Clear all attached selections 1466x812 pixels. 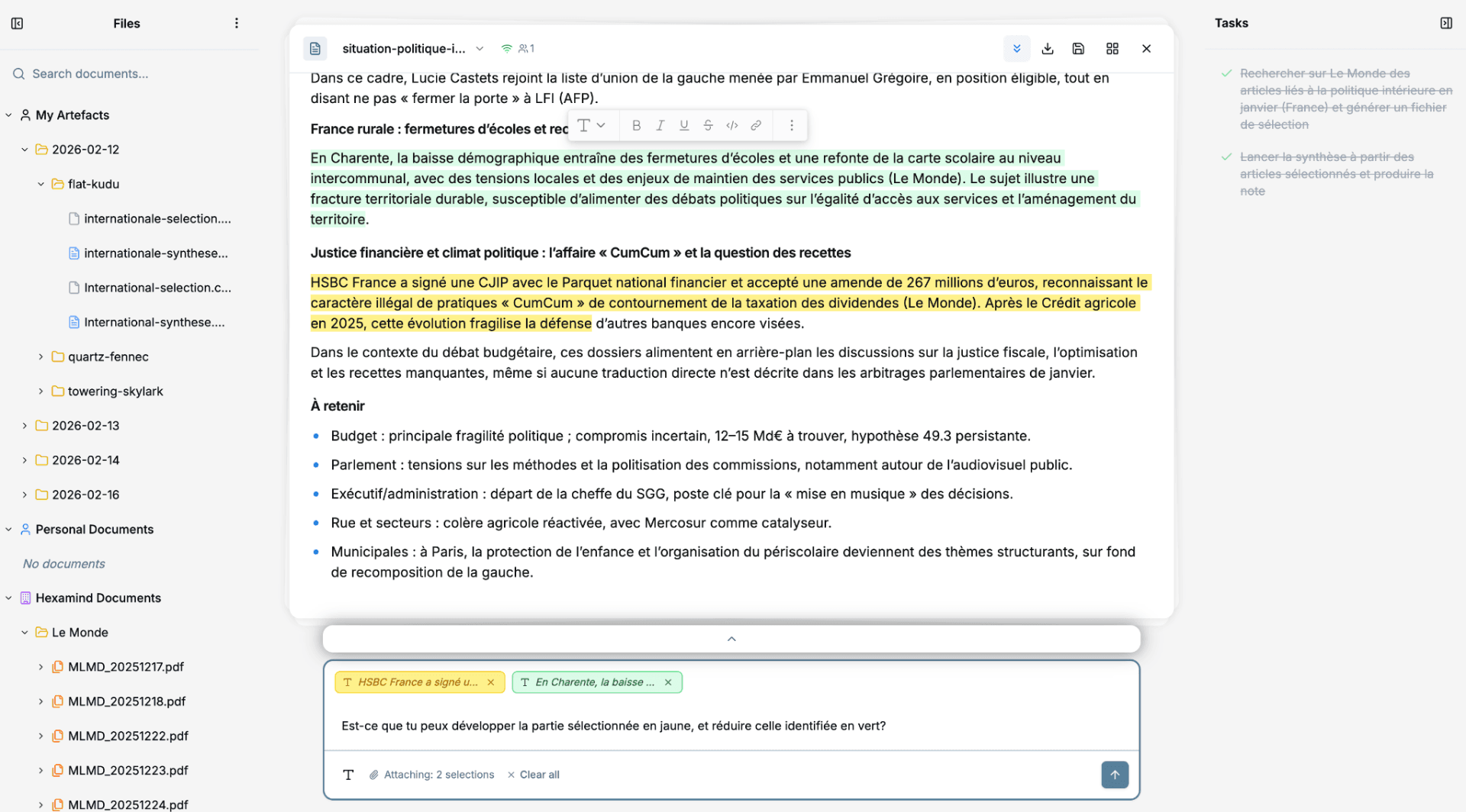(x=533, y=775)
